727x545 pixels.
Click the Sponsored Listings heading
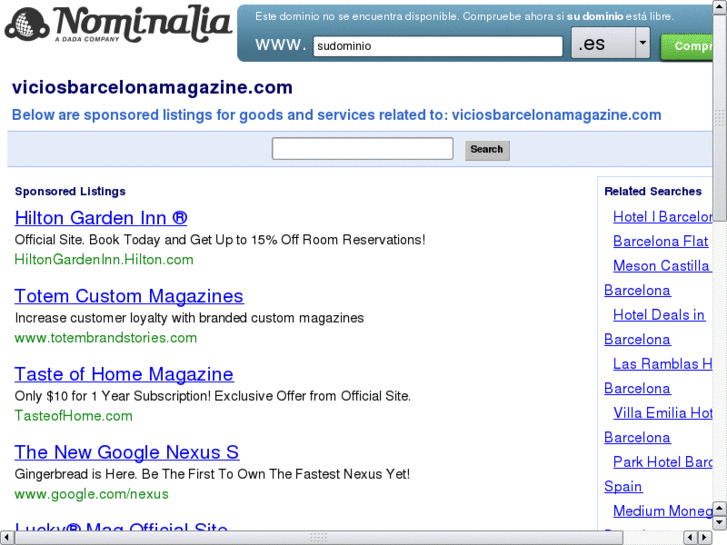[x=70, y=191]
